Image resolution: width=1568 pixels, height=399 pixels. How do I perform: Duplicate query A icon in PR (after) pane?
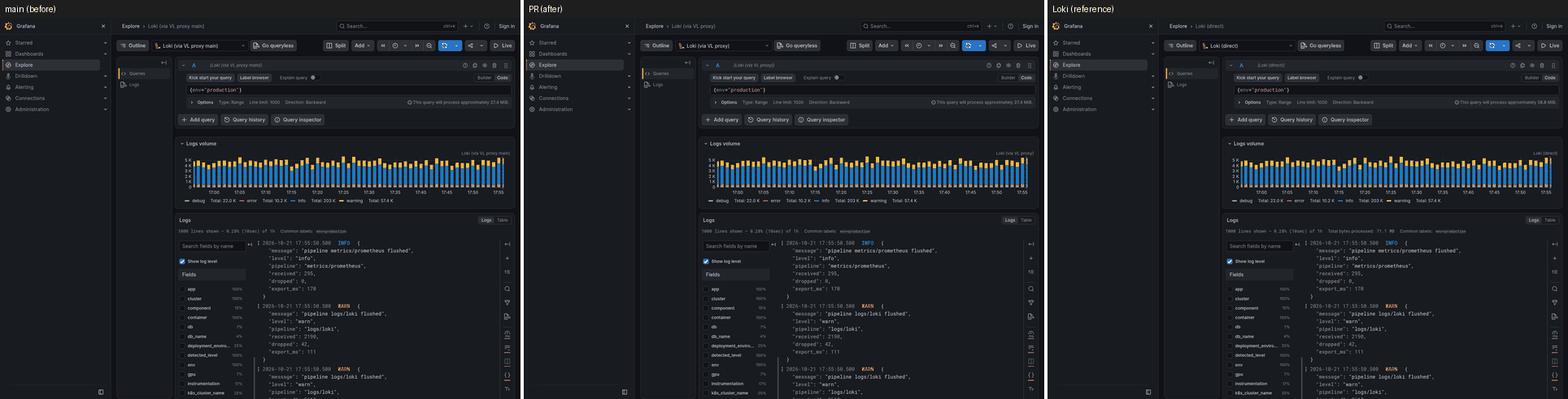pyautogui.click(x=999, y=65)
